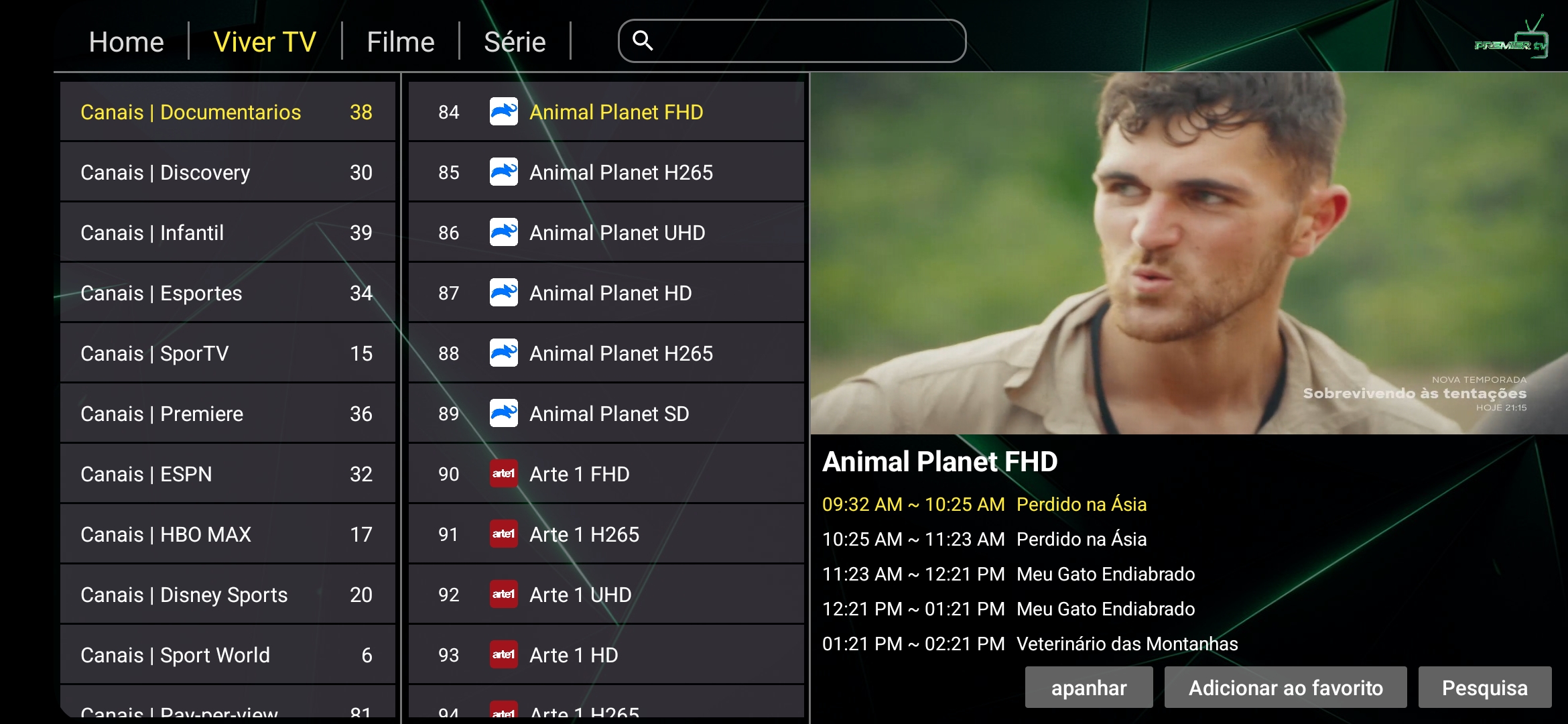Click the Arte 1 HD channel logo
1568x724 pixels.
(503, 655)
